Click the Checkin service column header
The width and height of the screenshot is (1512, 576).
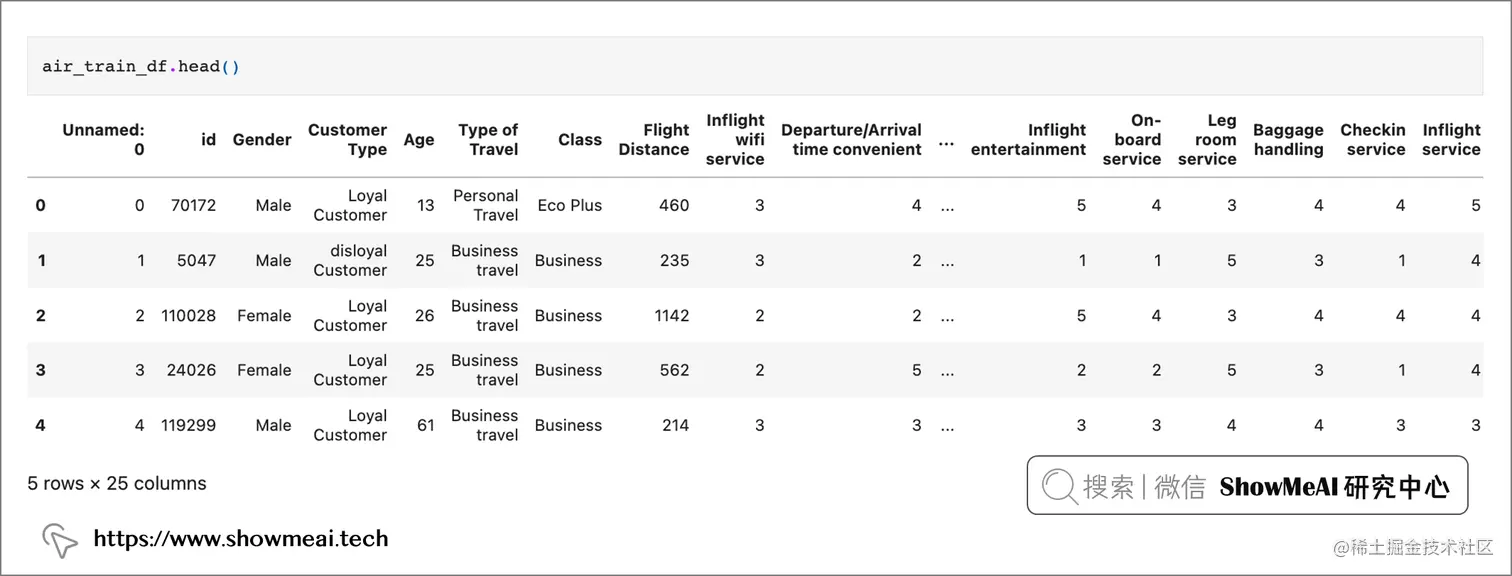(x=1373, y=140)
